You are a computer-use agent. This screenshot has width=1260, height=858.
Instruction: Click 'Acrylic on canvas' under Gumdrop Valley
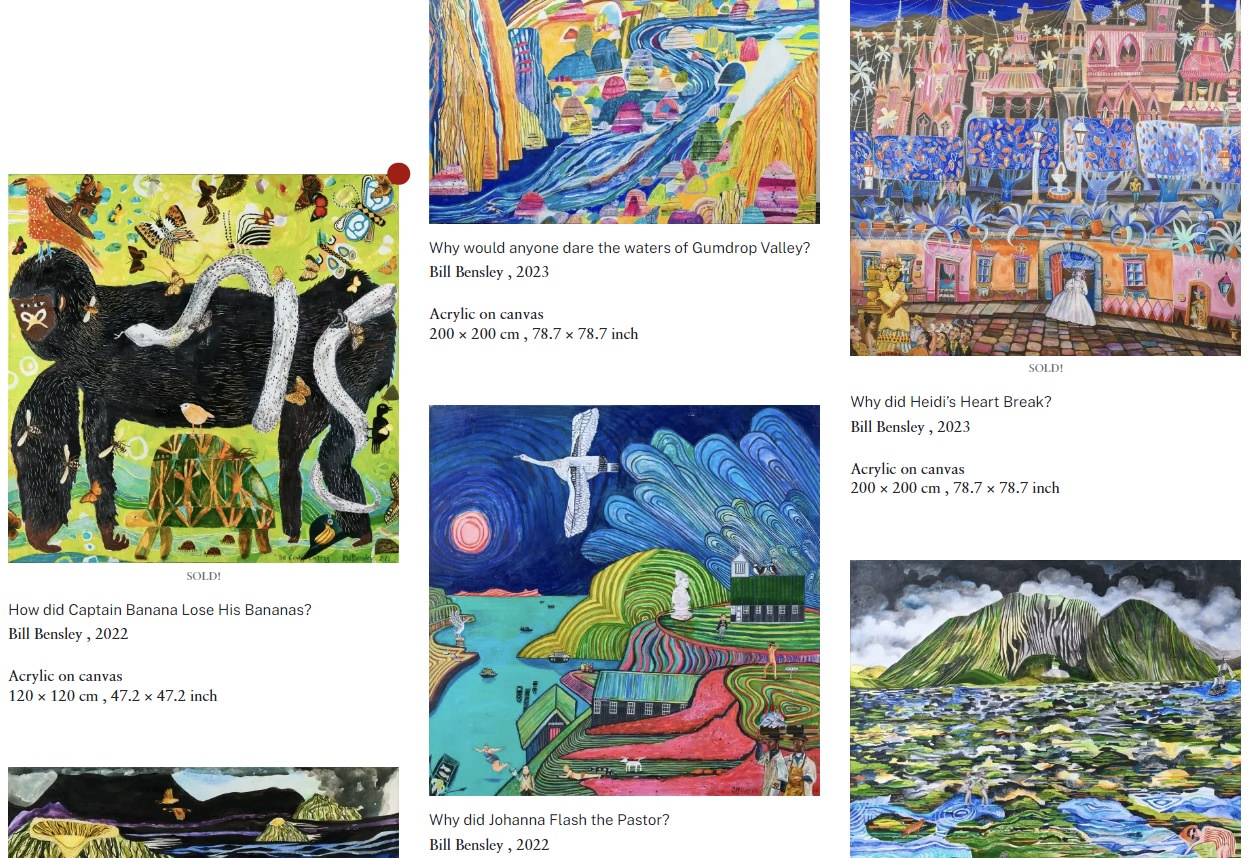coord(486,314)
